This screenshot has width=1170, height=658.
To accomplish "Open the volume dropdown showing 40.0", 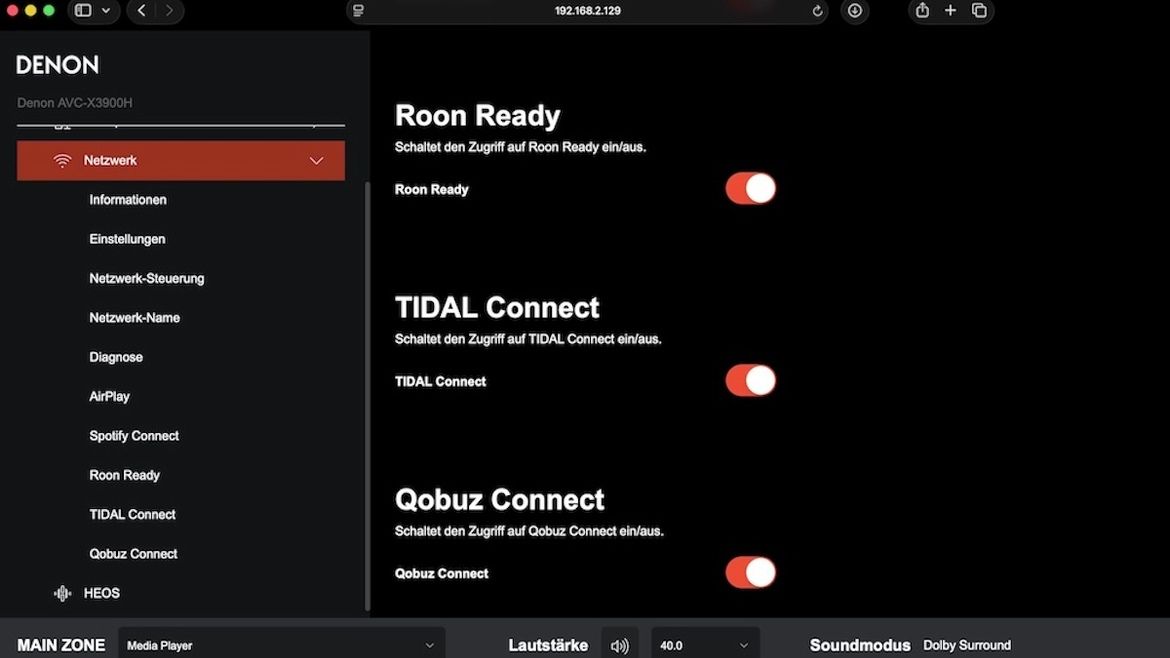I will 705,645.
